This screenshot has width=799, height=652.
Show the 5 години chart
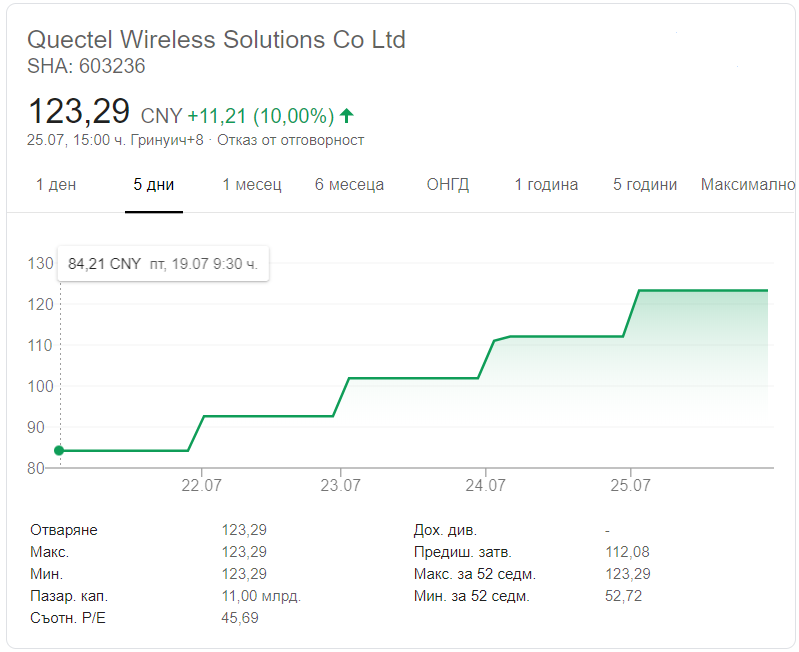[645, 184]
